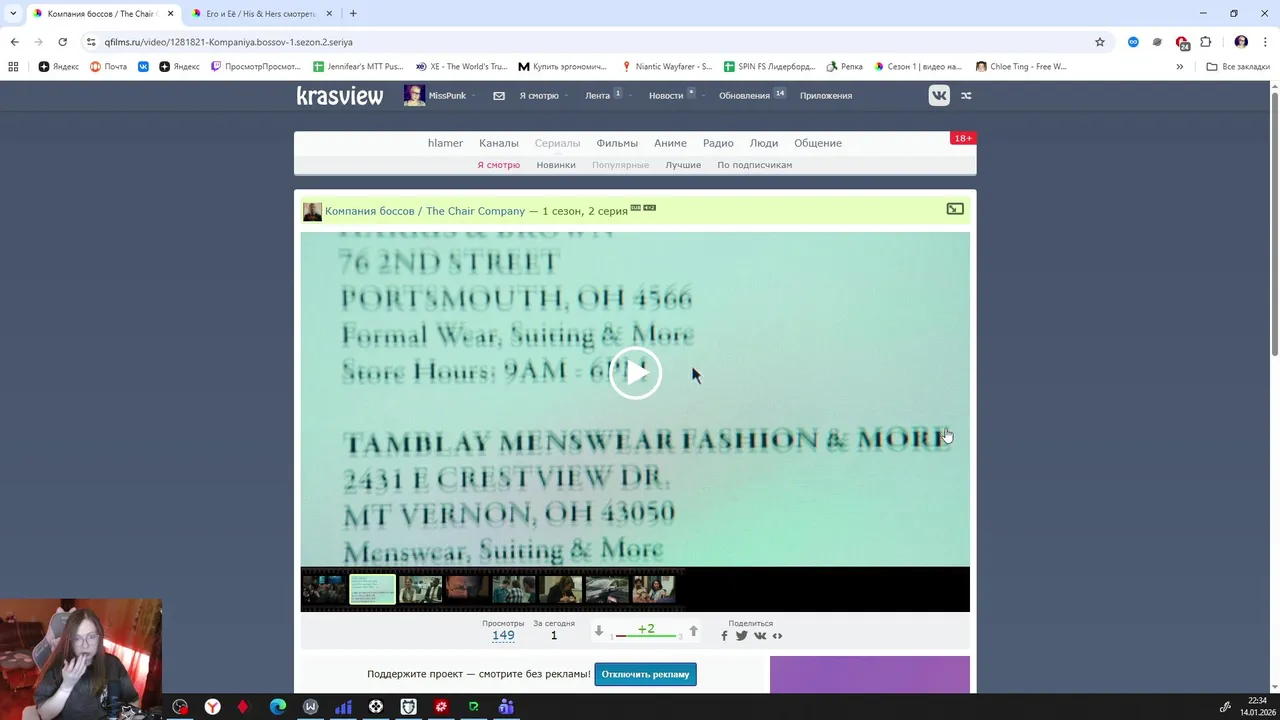
Task: Open Новости header menu
Action: 666,96
